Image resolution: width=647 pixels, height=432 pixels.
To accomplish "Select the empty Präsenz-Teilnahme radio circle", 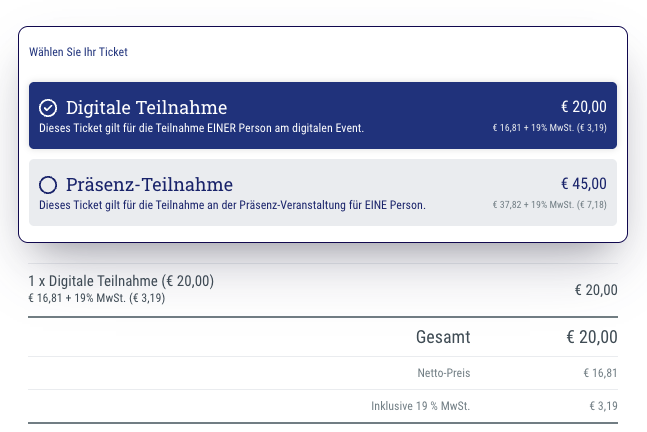I will pyautogui.click(x=48, y=185).
